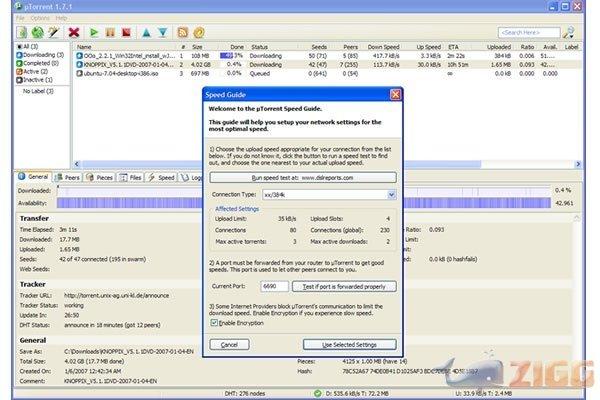Switch to the General tab
This screenshot has height=400, width=600.
tap(33, 177)
